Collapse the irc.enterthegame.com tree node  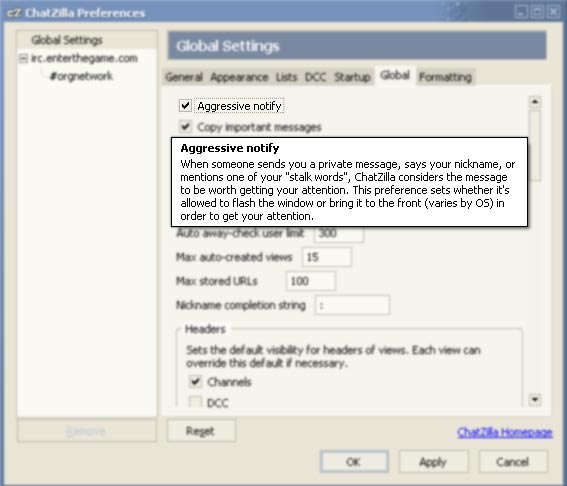click(24, 58)
